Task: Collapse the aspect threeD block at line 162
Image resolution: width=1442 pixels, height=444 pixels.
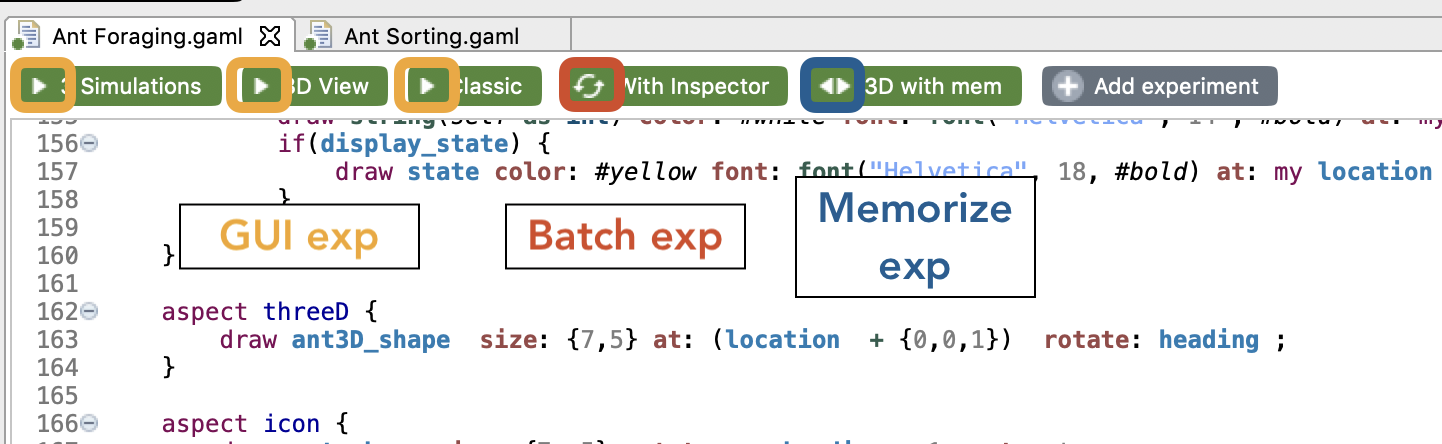Action: tap(88, 311)
